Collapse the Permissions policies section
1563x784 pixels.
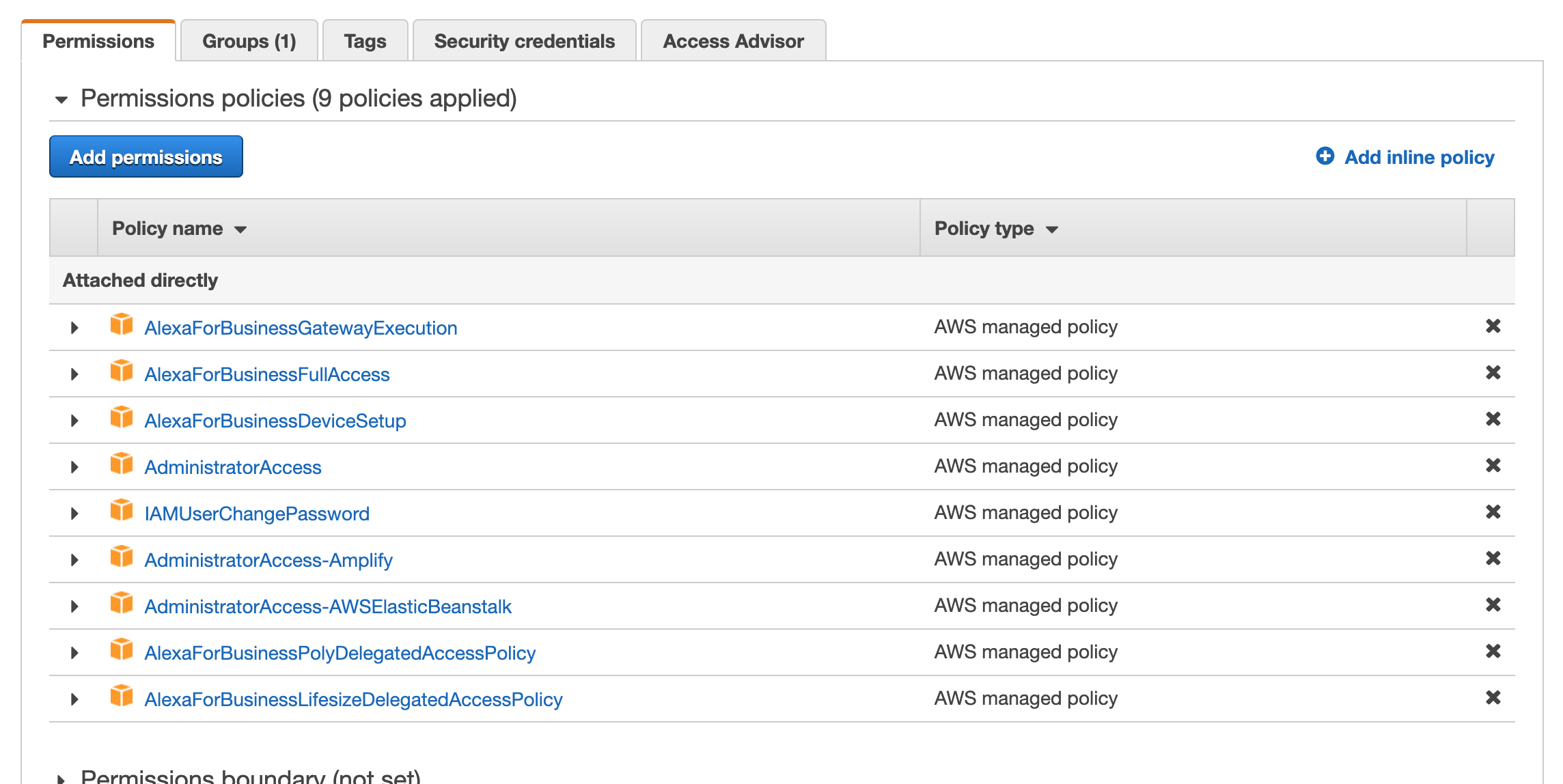[x=61, y=100]
